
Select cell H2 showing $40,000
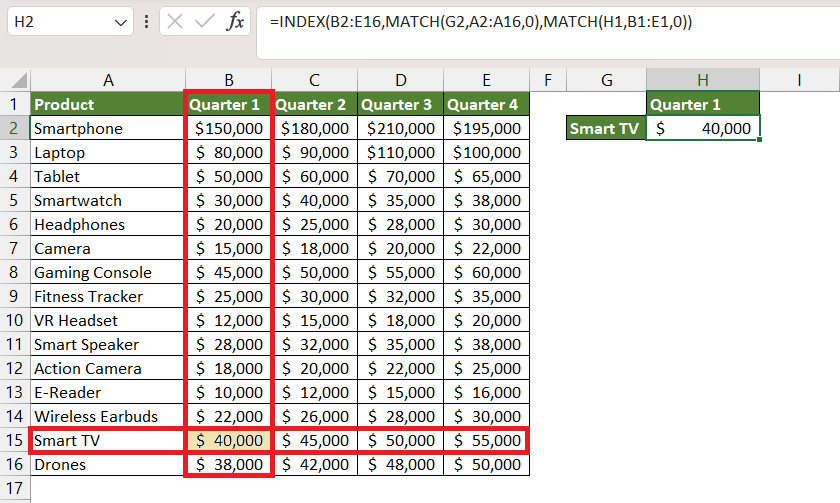703,128
